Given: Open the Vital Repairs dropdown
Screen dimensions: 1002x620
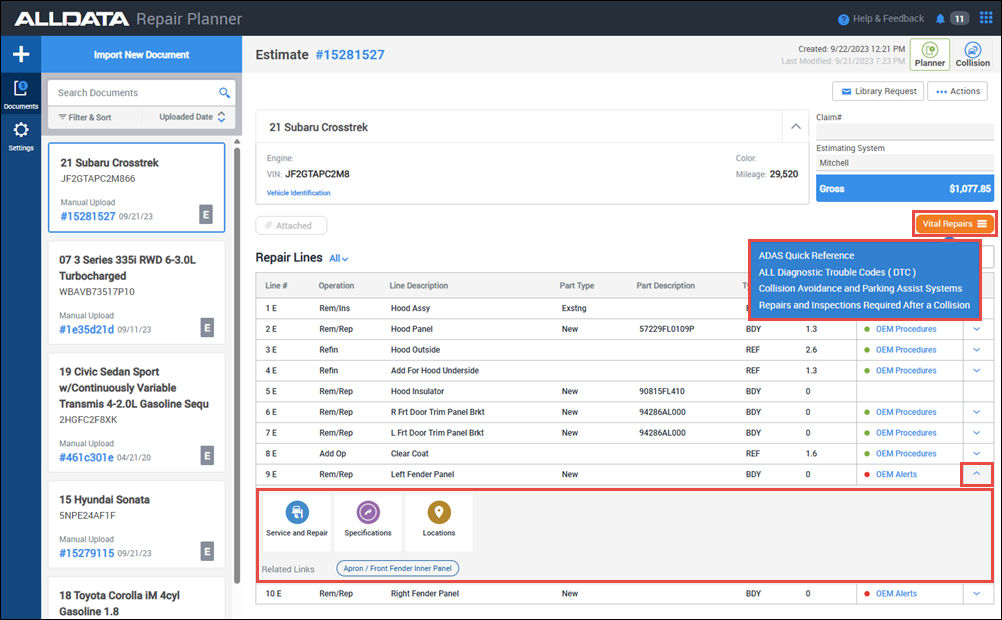Looking at the screenshot, I should (x=954, y=224).
